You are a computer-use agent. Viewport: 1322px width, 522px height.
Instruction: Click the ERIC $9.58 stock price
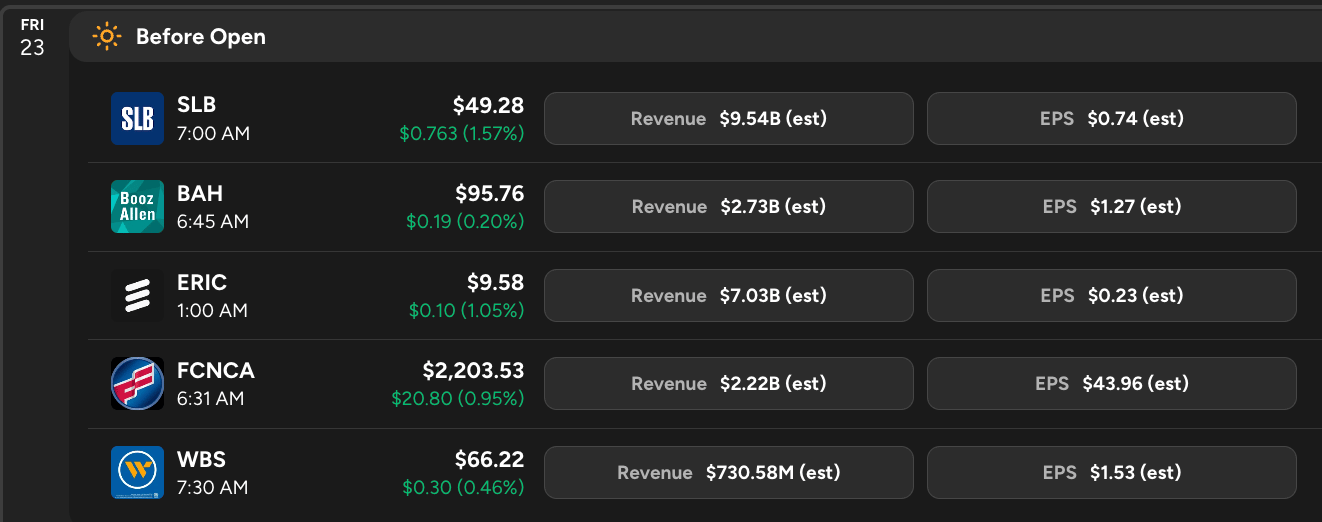pyautogui.click(x=495, y=283)
